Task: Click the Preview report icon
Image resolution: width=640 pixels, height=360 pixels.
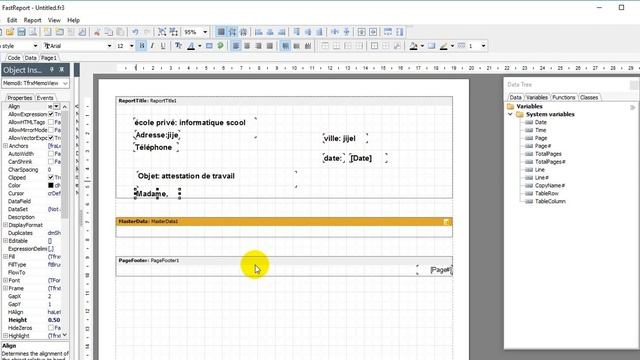Action: 33,32
